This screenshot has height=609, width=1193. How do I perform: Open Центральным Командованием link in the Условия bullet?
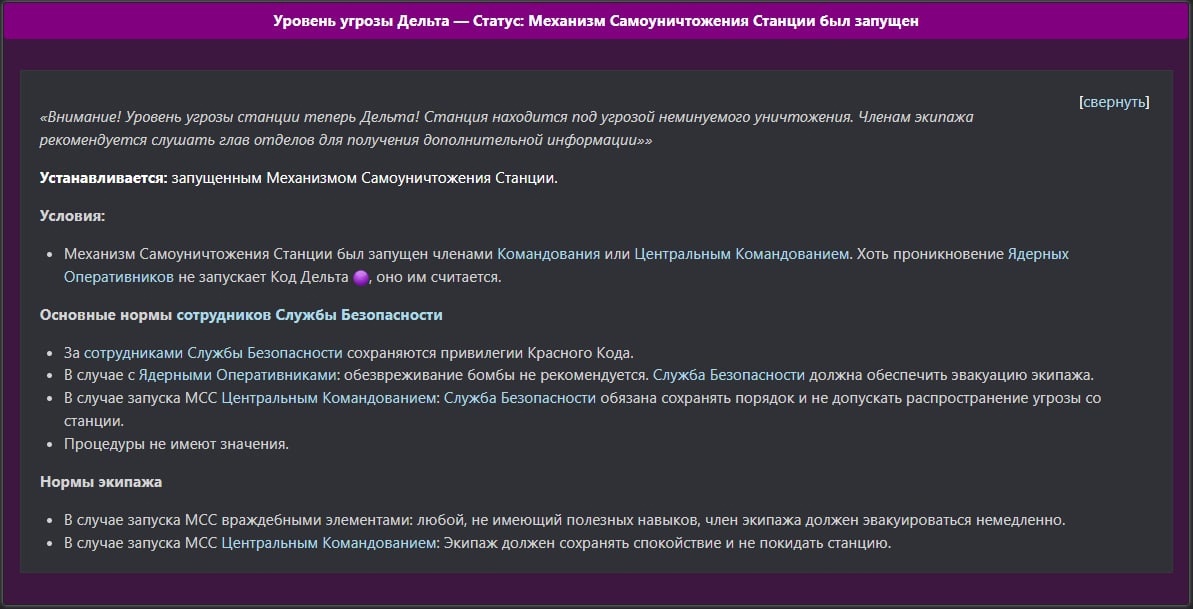coord(740,254)
